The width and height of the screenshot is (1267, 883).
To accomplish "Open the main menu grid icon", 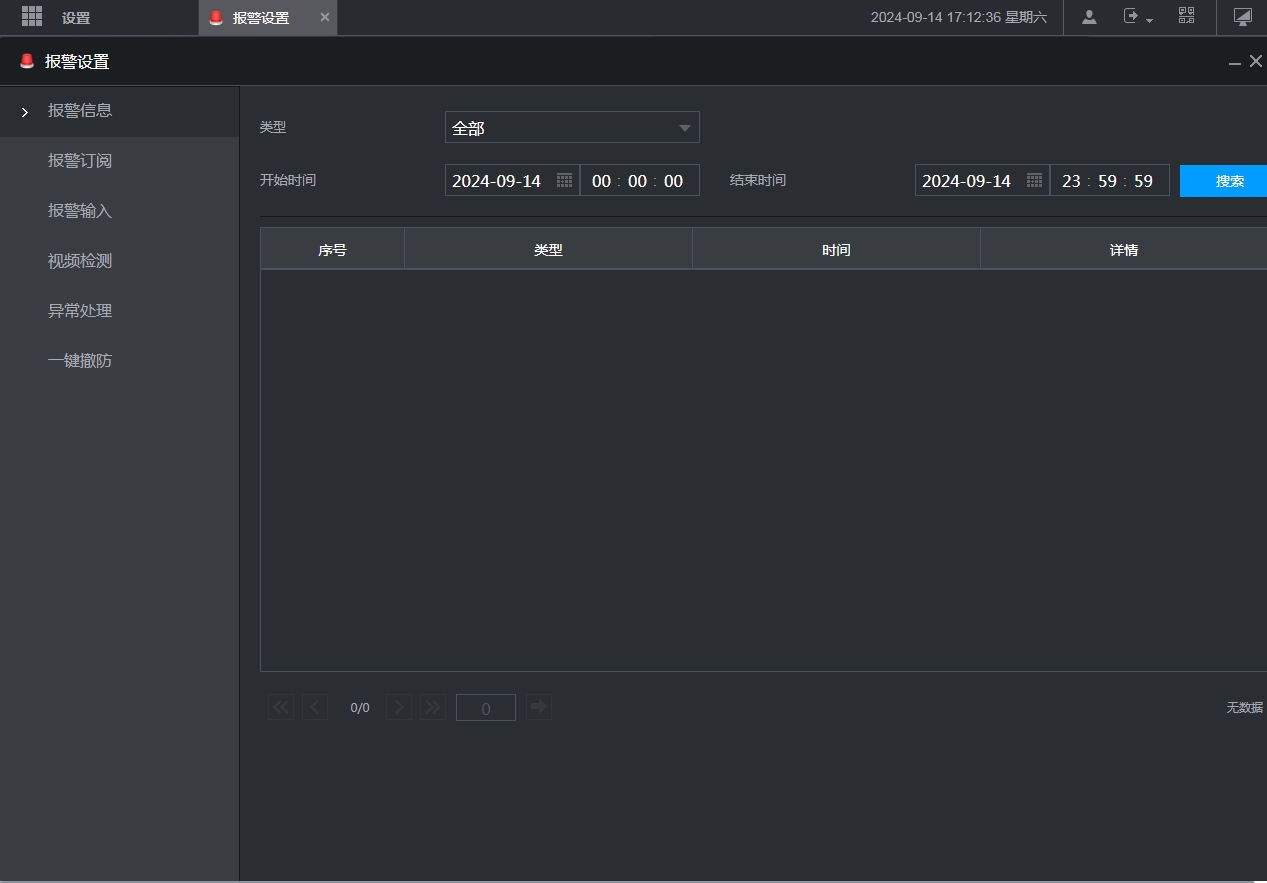I will [x=32, y=16].
